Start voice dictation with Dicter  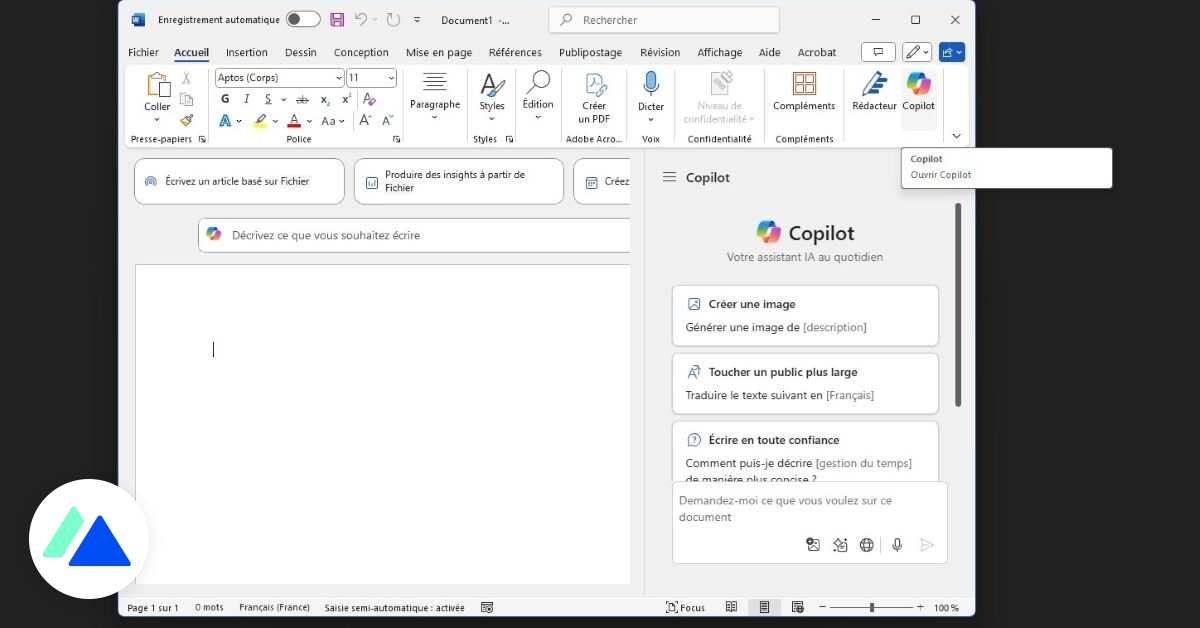pos(651,92)
